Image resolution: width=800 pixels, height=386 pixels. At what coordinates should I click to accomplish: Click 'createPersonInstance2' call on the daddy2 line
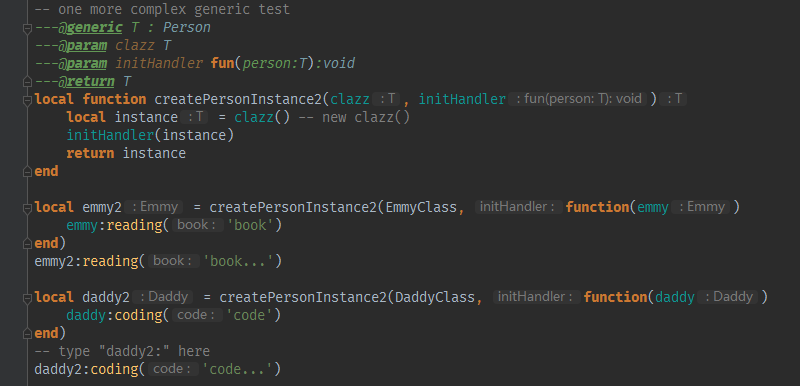pyautogui.click(x=303, y=297)
